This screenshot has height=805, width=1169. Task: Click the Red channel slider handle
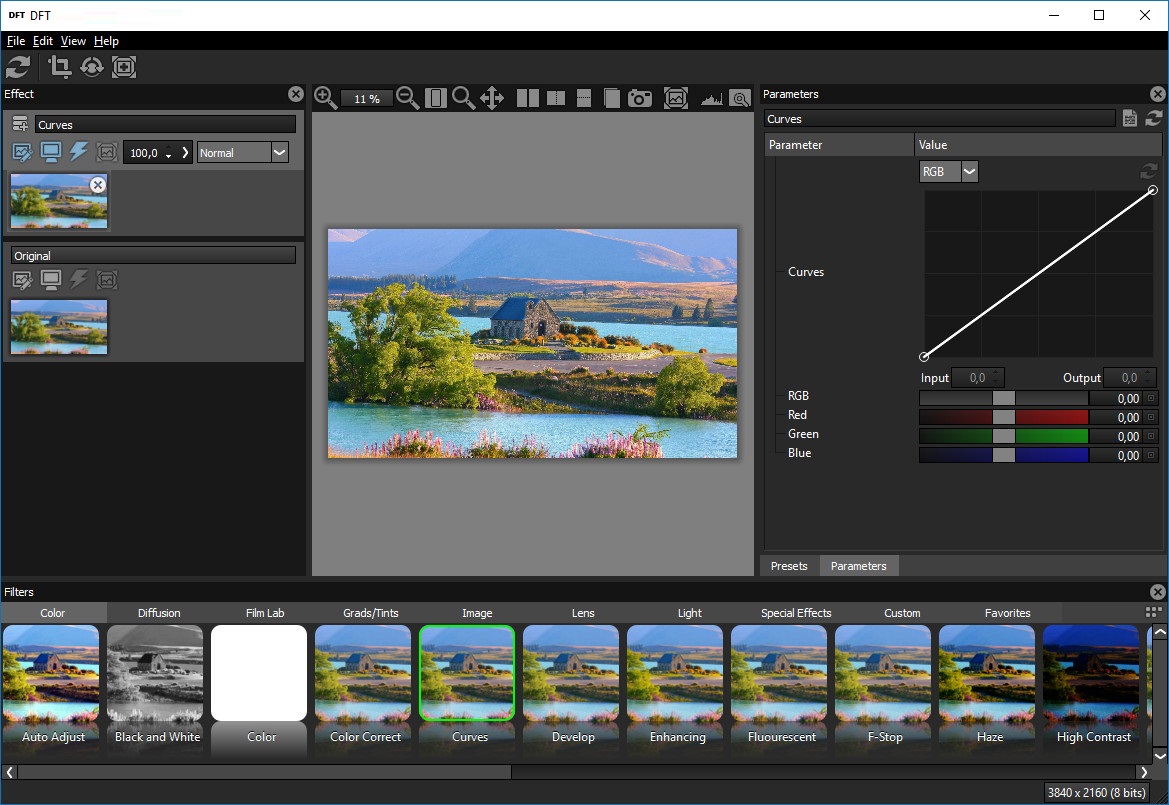pos(1003,417)
